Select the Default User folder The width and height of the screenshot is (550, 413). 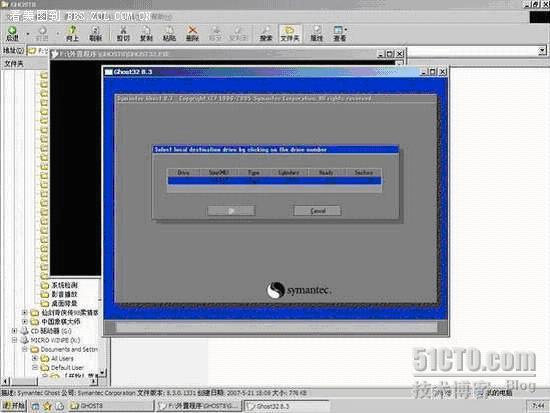coord(67,367)
